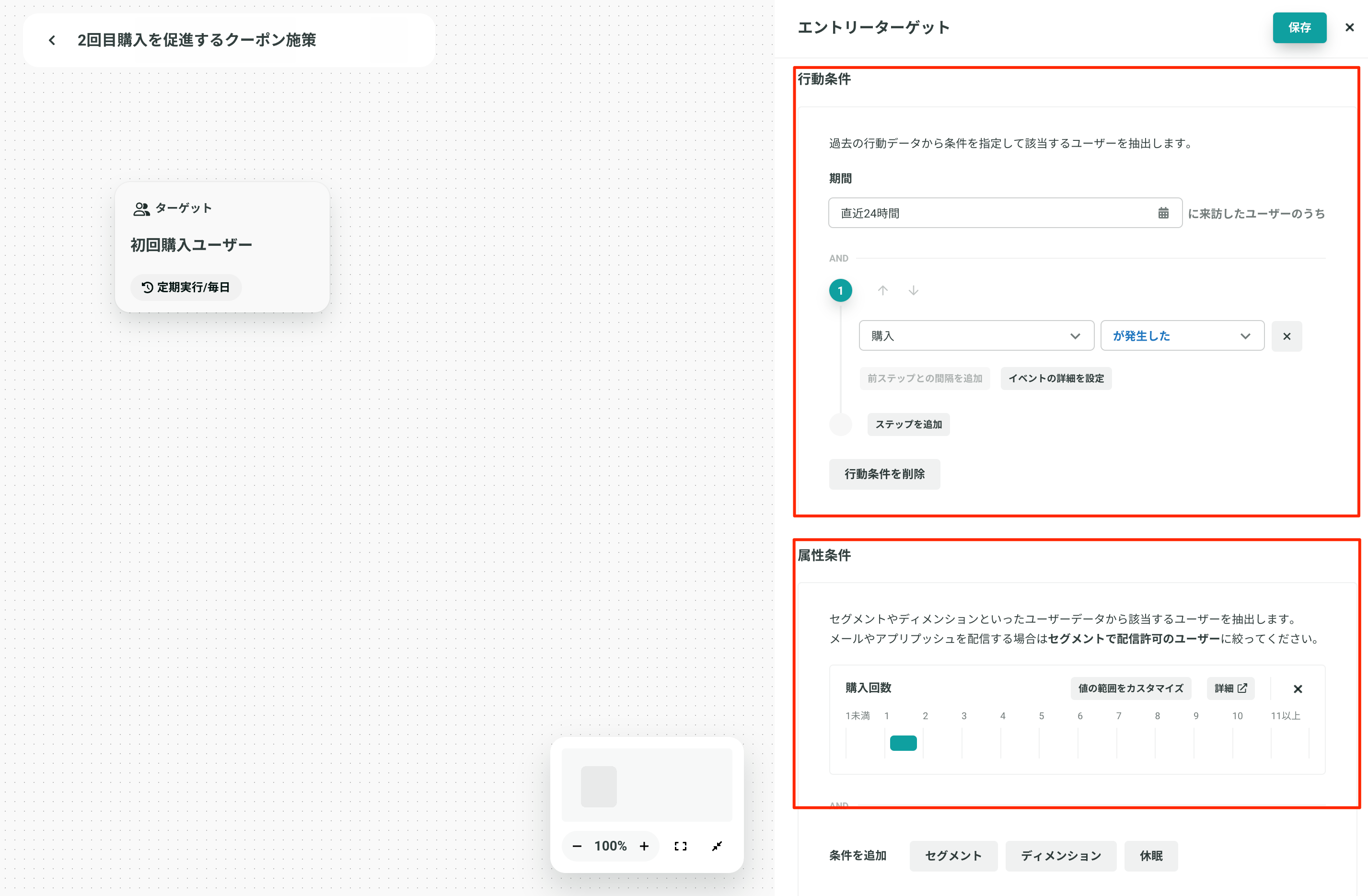
Task: Click ステップを追加 button
Action: click(908, 425)
